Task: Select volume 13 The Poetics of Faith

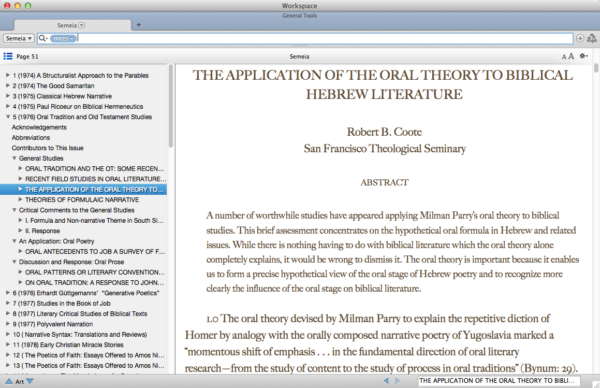Action: (x=89, y=365)
